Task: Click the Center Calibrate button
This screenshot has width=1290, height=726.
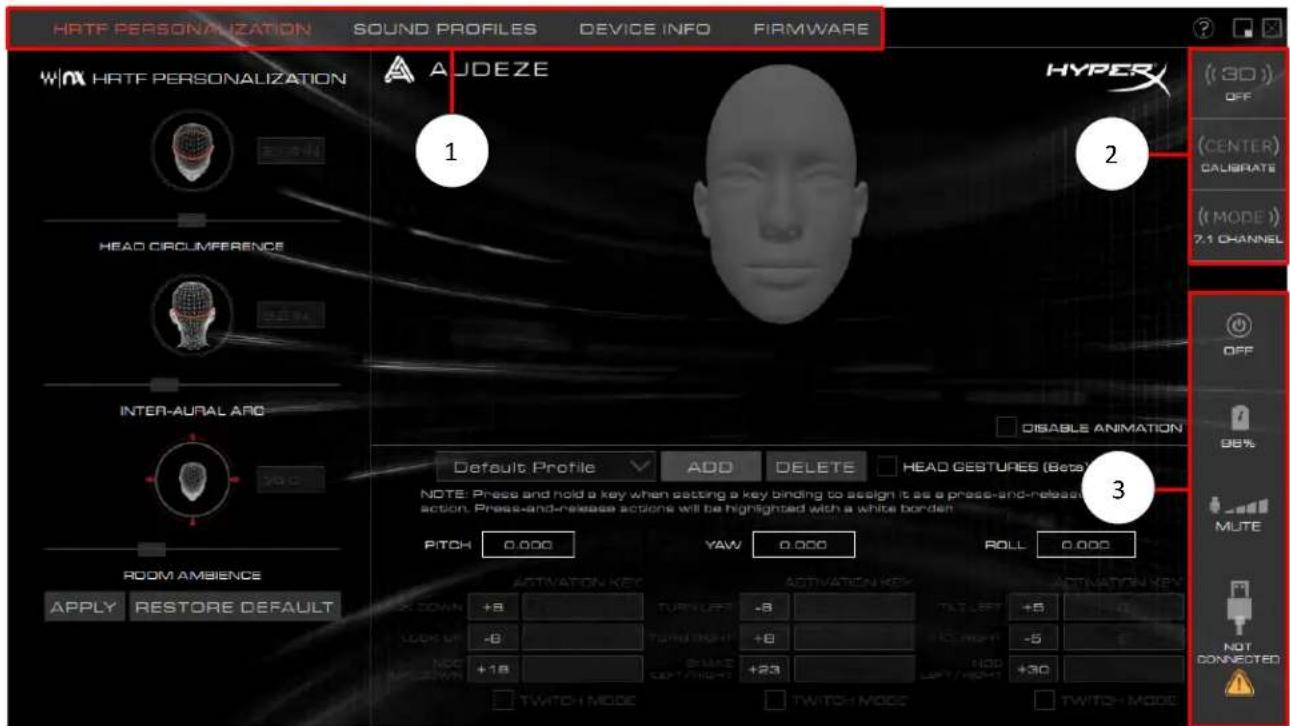Action: click(1237, 156)
